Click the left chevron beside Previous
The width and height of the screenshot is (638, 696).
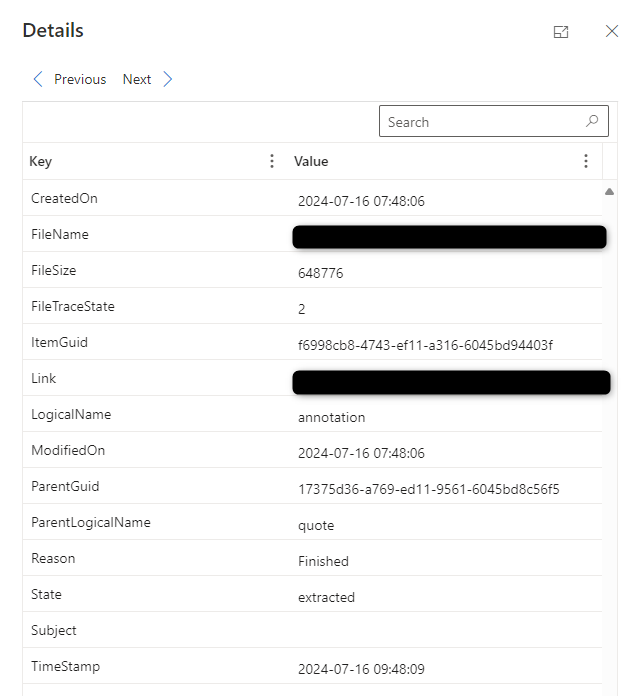click(x=38, y=79)
